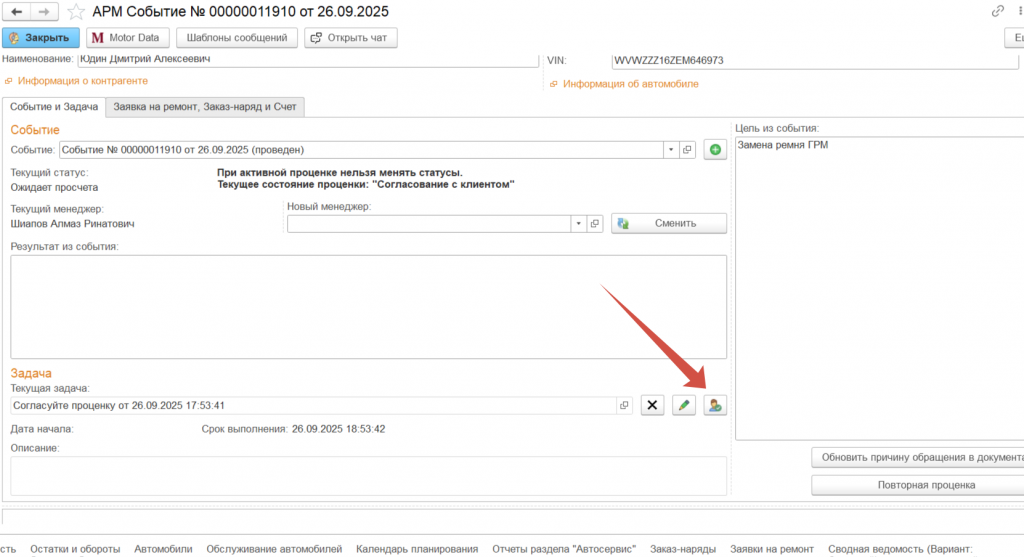Screen dimensions: 1024x557
Task: Open the current task via its open icon
Action: click(x=625, y=405)
